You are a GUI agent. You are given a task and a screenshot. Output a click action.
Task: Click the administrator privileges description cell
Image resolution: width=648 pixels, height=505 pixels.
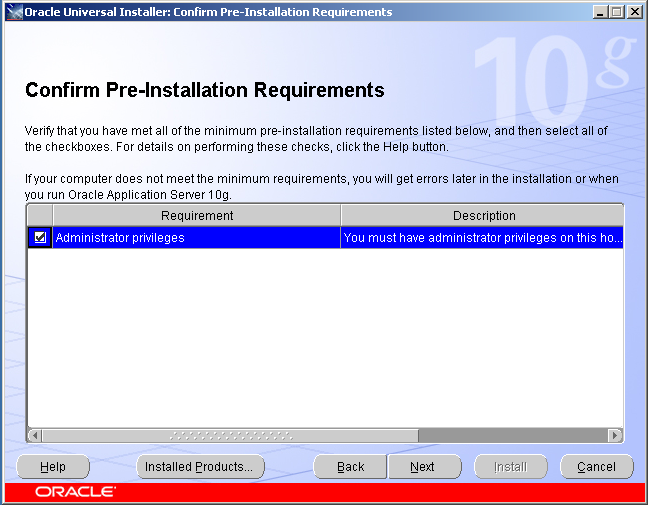click(x=482, y=238)
